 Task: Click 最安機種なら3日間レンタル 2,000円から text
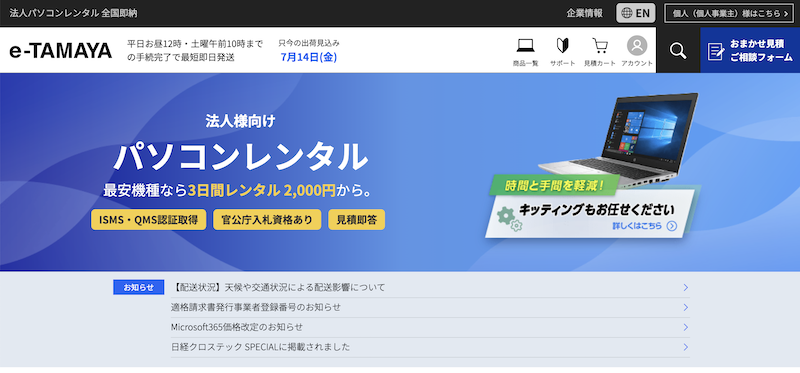(x=237, y=190)
